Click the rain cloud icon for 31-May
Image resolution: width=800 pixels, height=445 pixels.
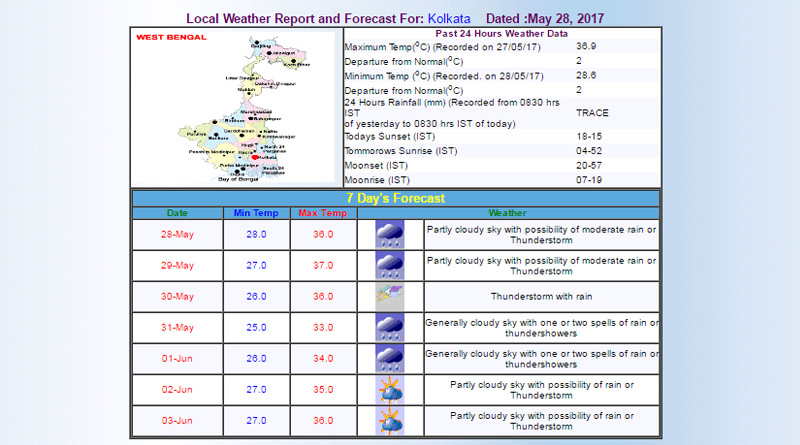[x=390, y=328]
